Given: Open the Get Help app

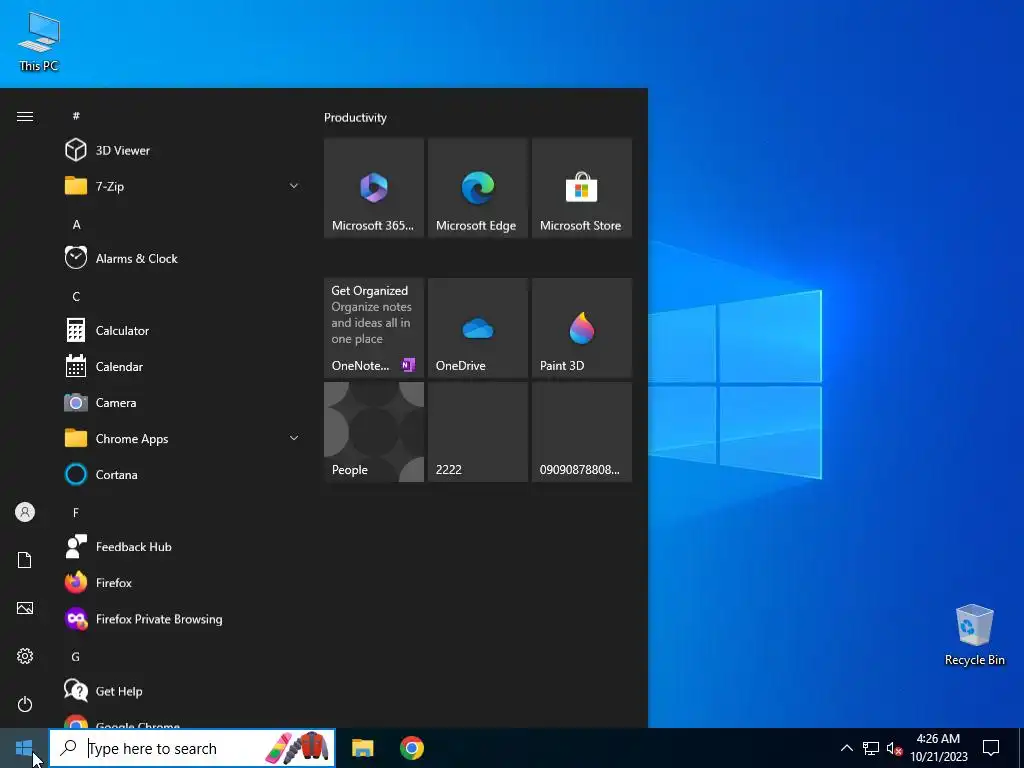Looking at the screenshot, I should (x=183, y=691).
